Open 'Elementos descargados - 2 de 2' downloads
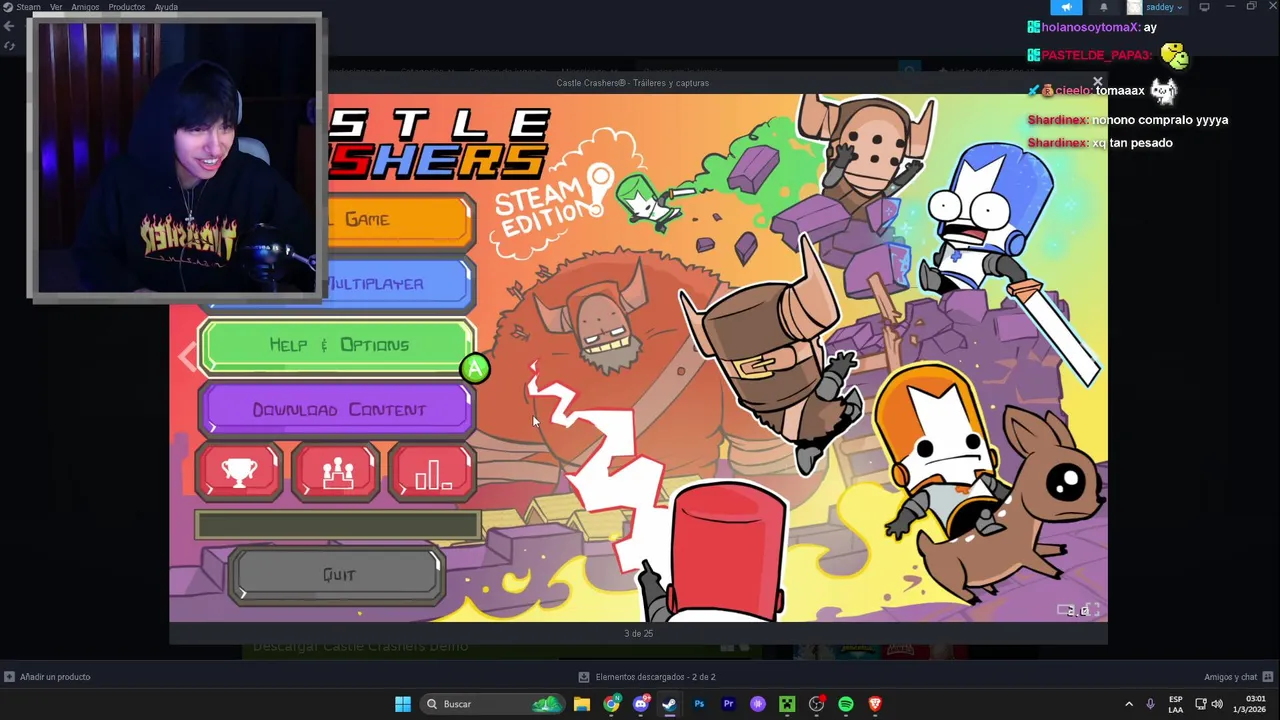The height and width of the screenshot is (720, 1280). (x=647, y=677)
